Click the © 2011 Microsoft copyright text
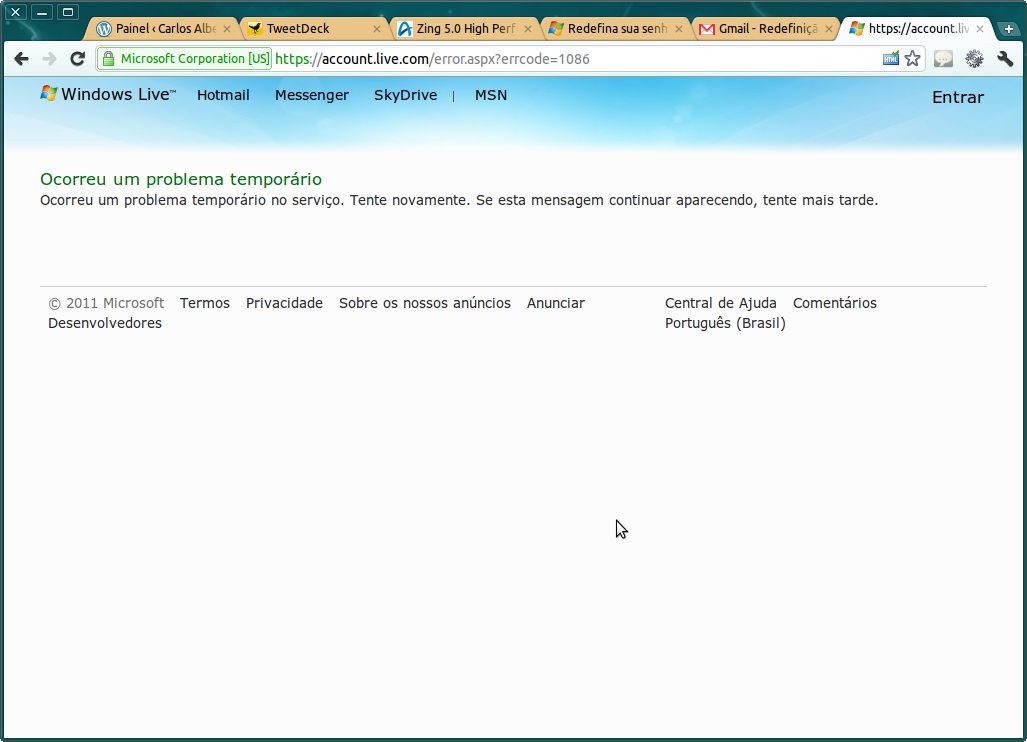The height and width of the screenshot is (742, 1027). (x=106, y=303)
